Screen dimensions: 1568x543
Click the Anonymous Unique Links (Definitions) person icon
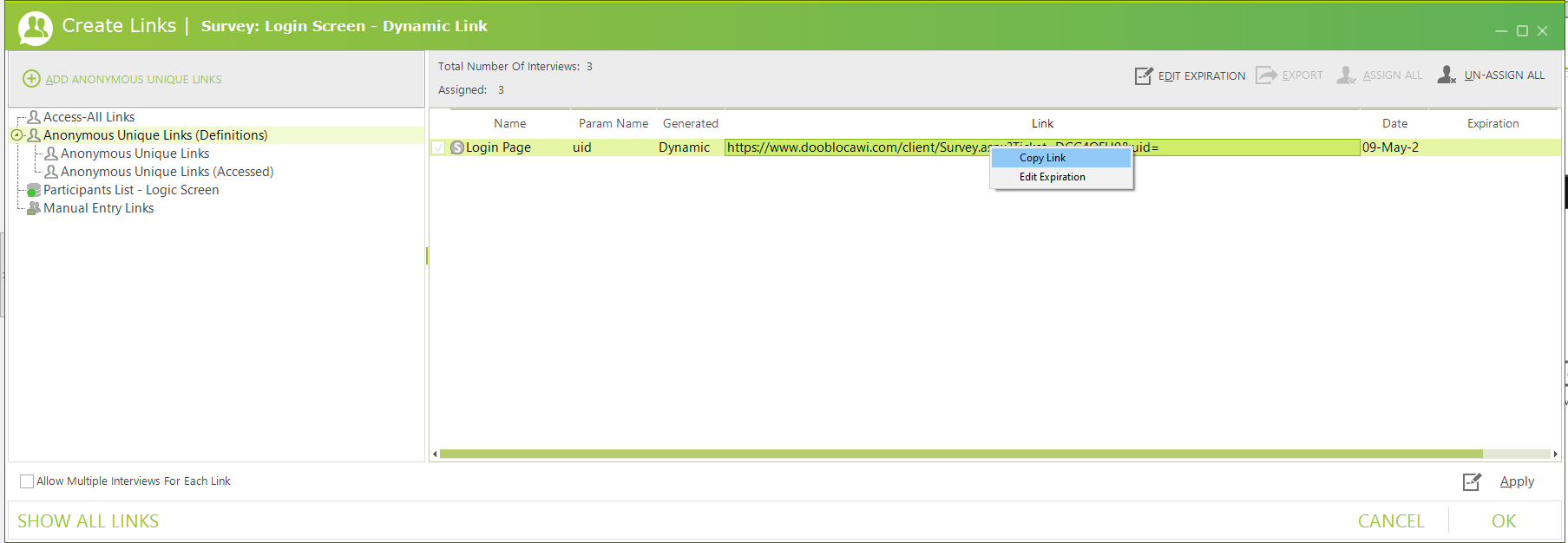[34, 135]
